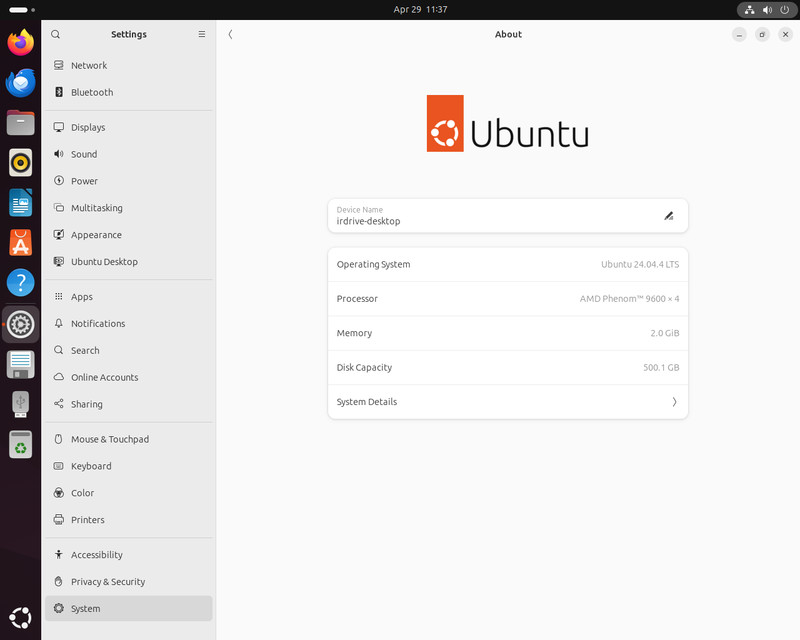Click the Keyboard icon in sidebar

59,465
